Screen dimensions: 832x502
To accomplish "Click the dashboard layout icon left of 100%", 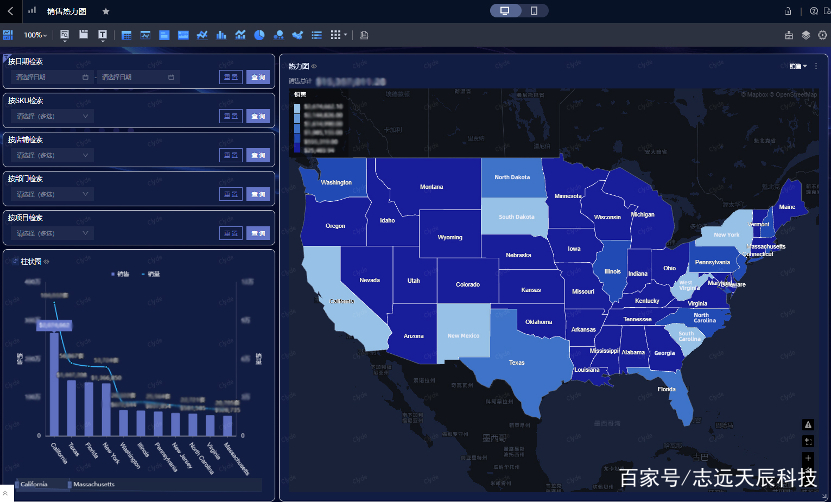I will tap(7, 35).
